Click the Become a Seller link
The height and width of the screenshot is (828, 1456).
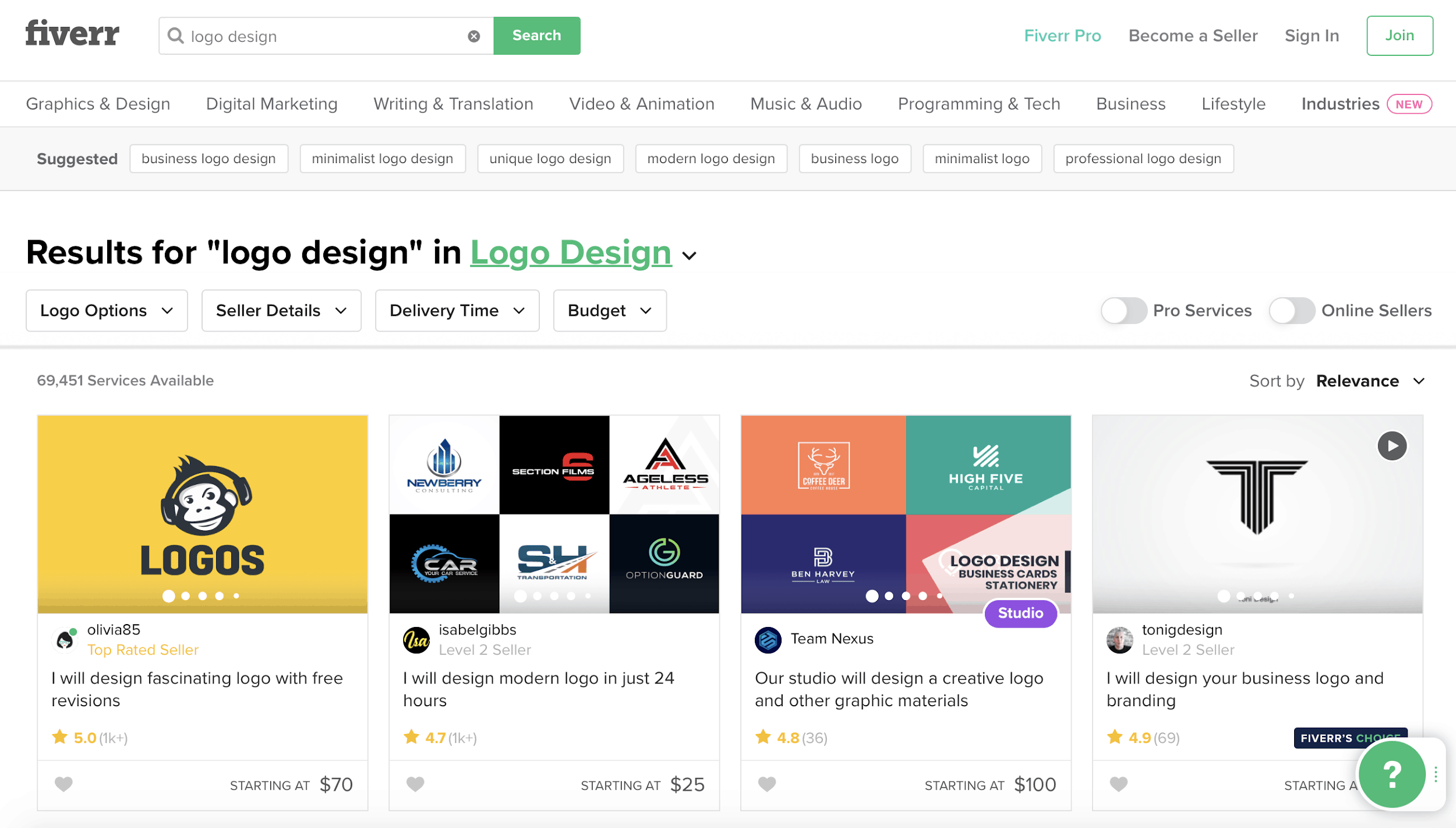(1192, 36)
